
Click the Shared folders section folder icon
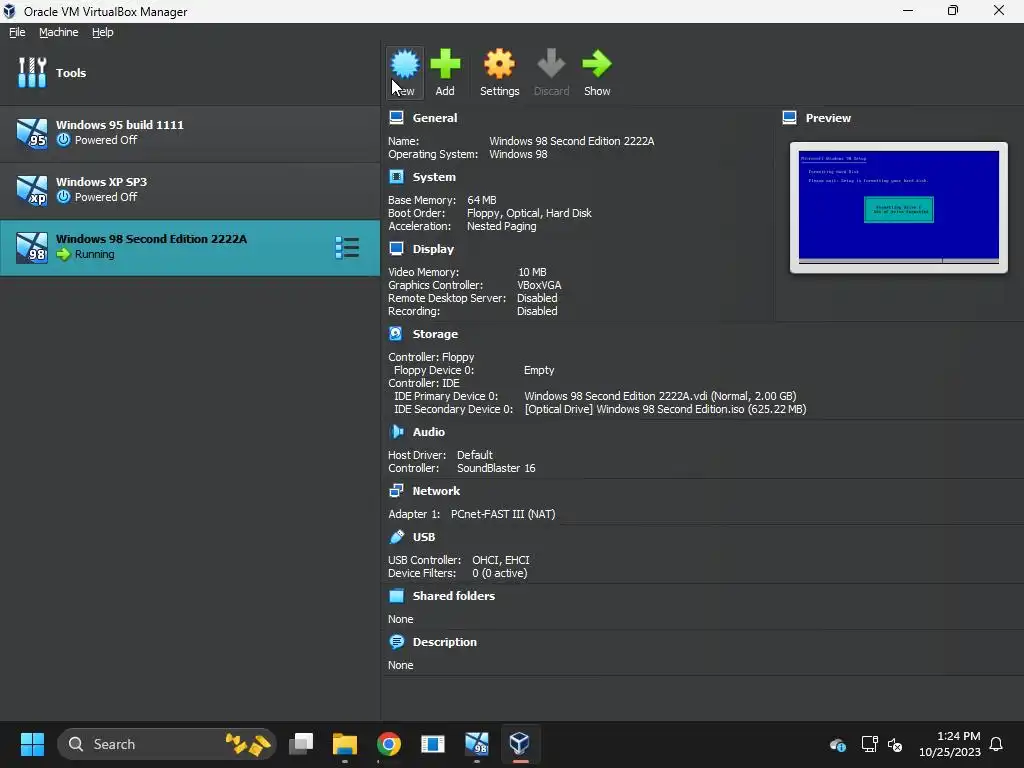pyautogui.click(x=396, y=596)
